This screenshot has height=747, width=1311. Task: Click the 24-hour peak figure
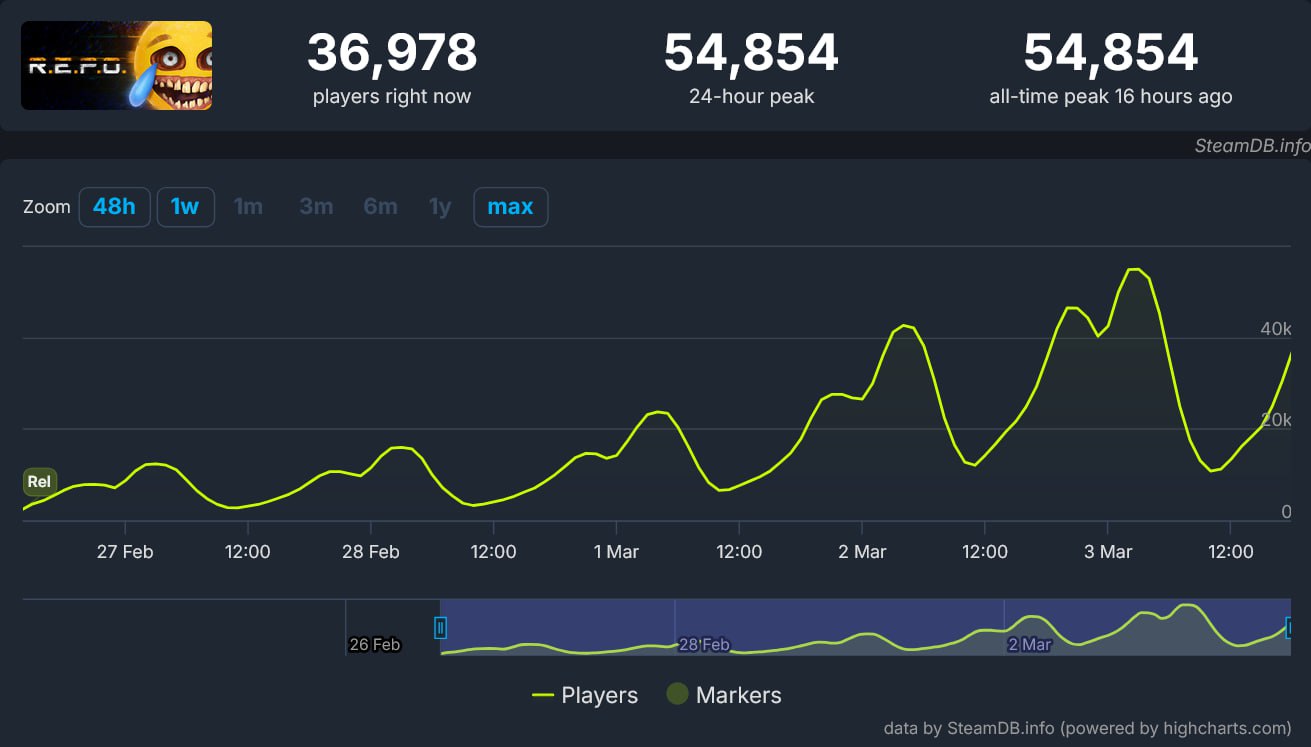pos(751,53)
